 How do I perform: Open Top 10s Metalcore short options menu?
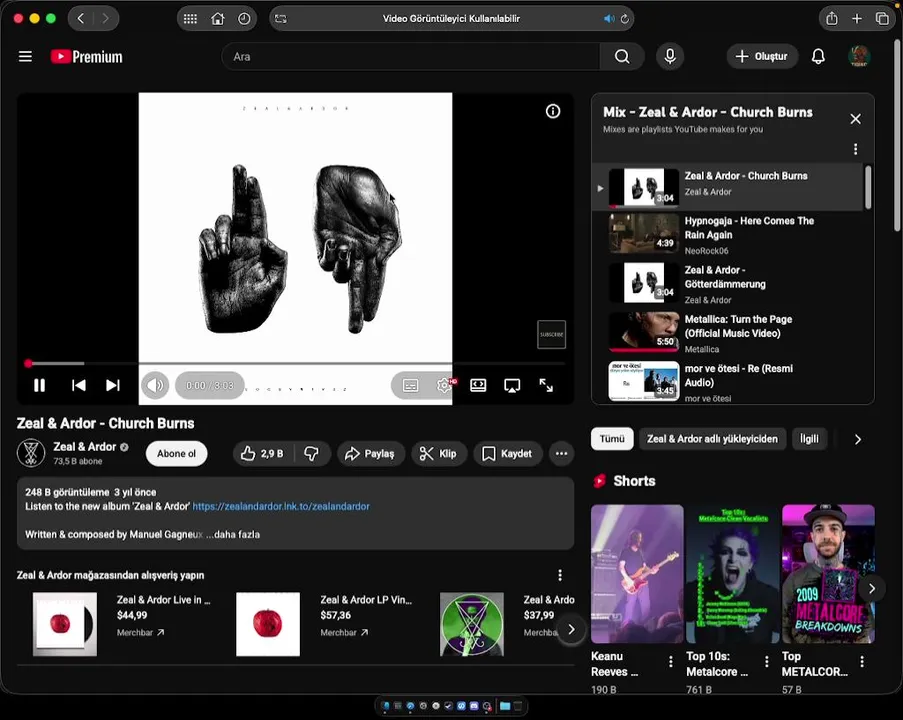pos(766,662)
